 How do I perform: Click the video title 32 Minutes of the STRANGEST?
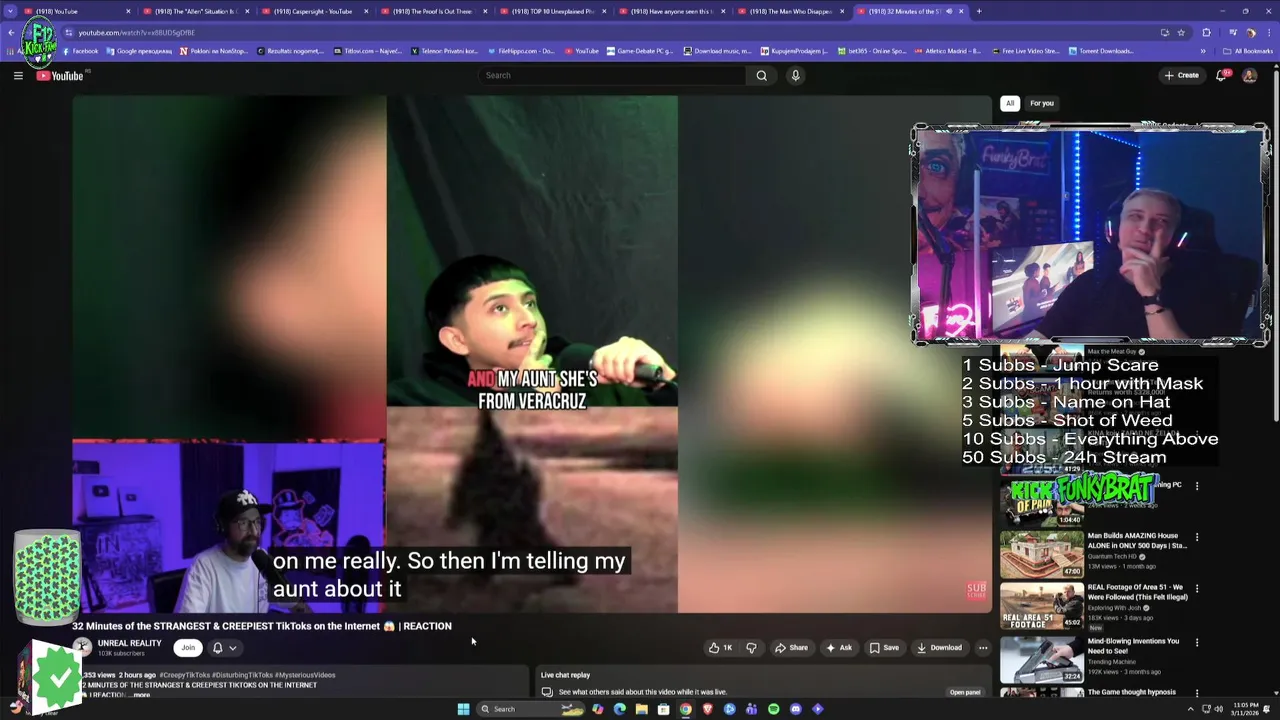[262, 626]
